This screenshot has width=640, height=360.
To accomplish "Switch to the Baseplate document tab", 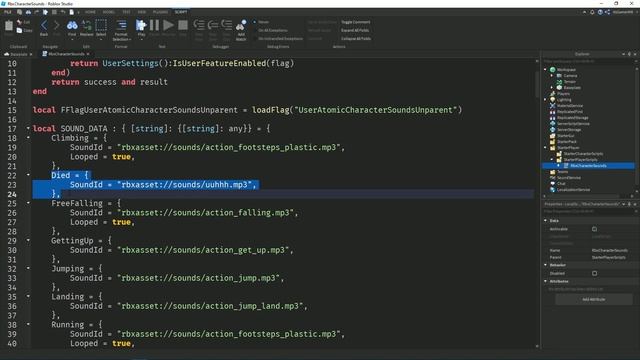I will click(x=18, y=54).
